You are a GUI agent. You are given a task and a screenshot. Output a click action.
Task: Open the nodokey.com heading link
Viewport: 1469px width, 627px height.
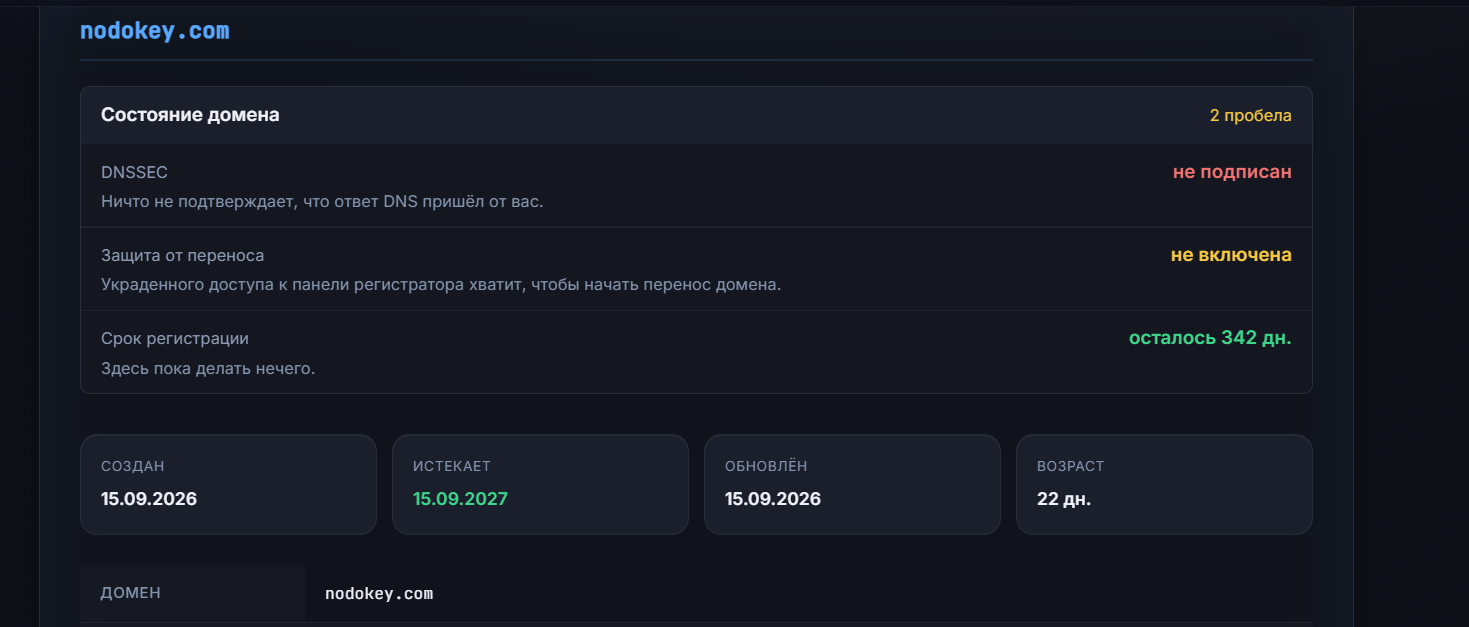(154, 31)
